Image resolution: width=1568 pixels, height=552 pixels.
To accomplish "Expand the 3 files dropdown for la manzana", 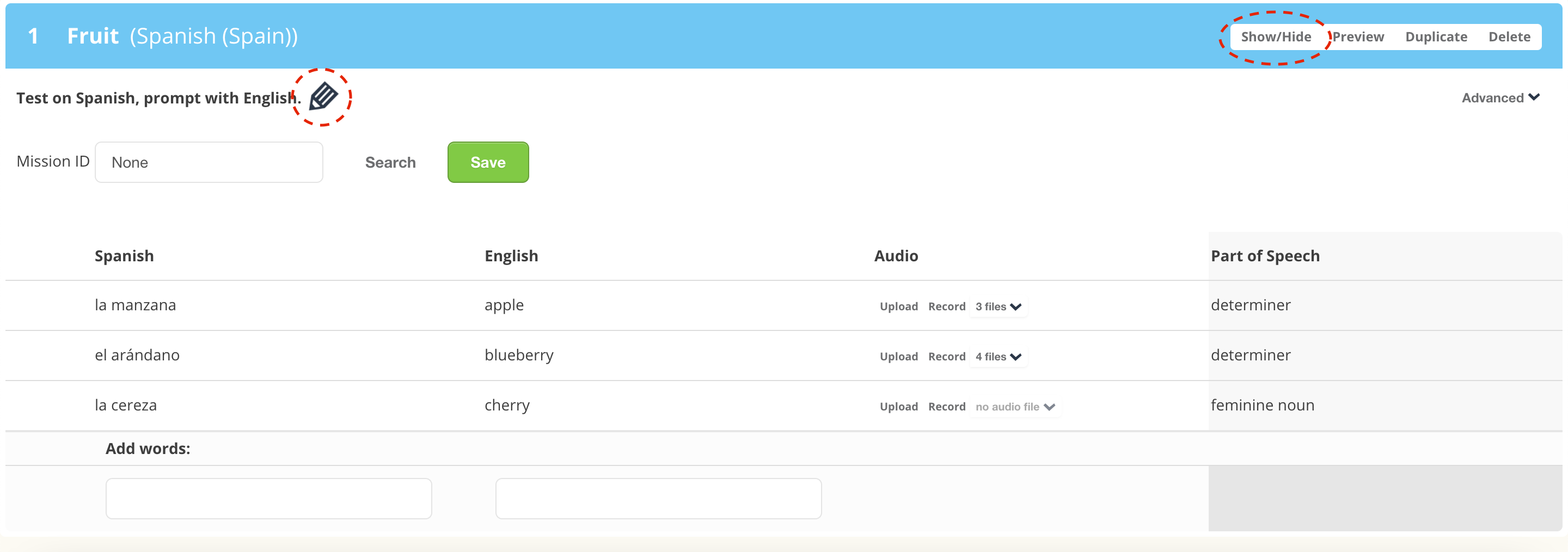I will (997, 306).
